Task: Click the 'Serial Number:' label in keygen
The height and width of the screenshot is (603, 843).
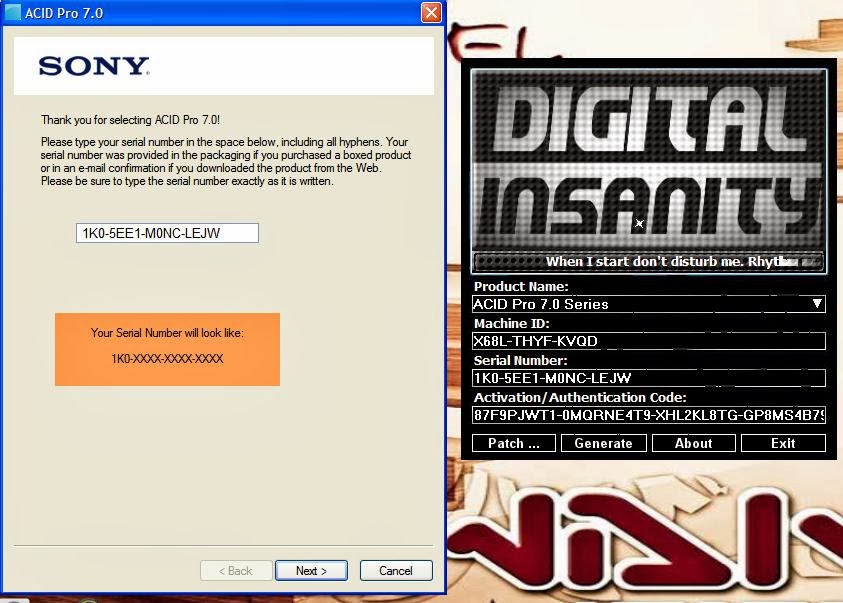Action: [520, 361]
